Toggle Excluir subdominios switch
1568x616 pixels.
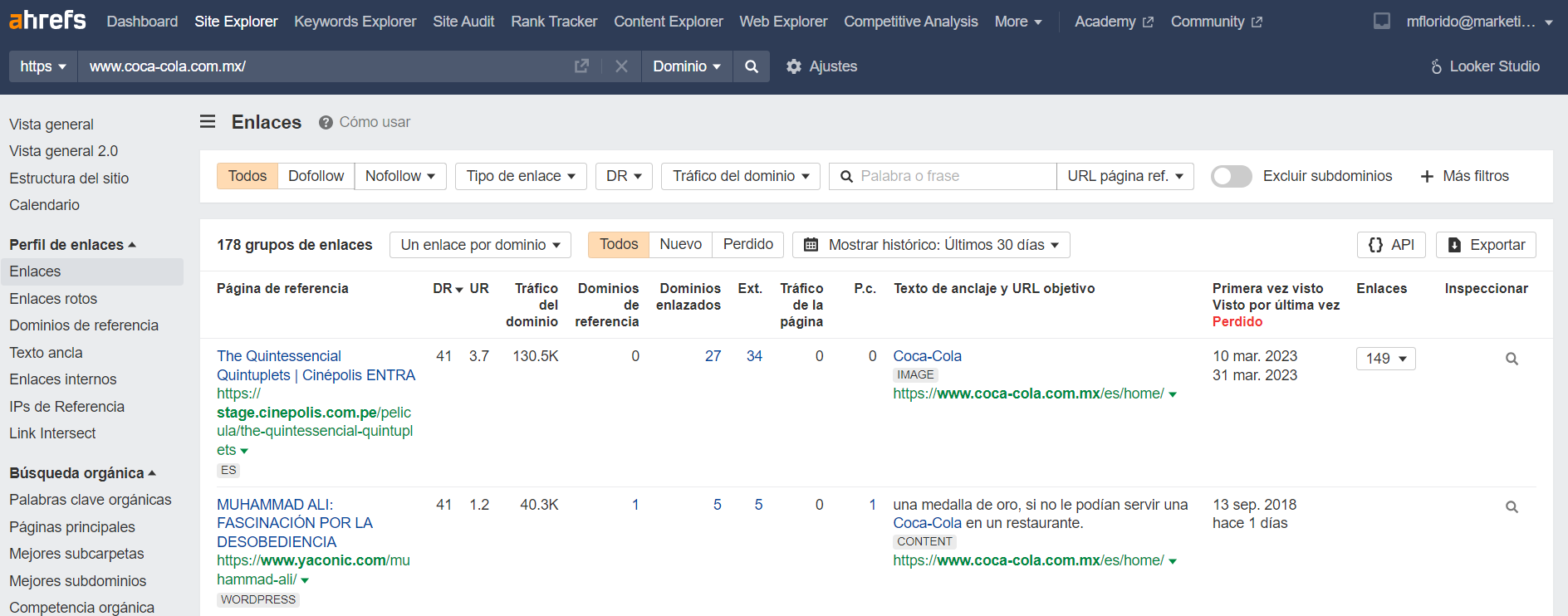(x=1231, y=176)
